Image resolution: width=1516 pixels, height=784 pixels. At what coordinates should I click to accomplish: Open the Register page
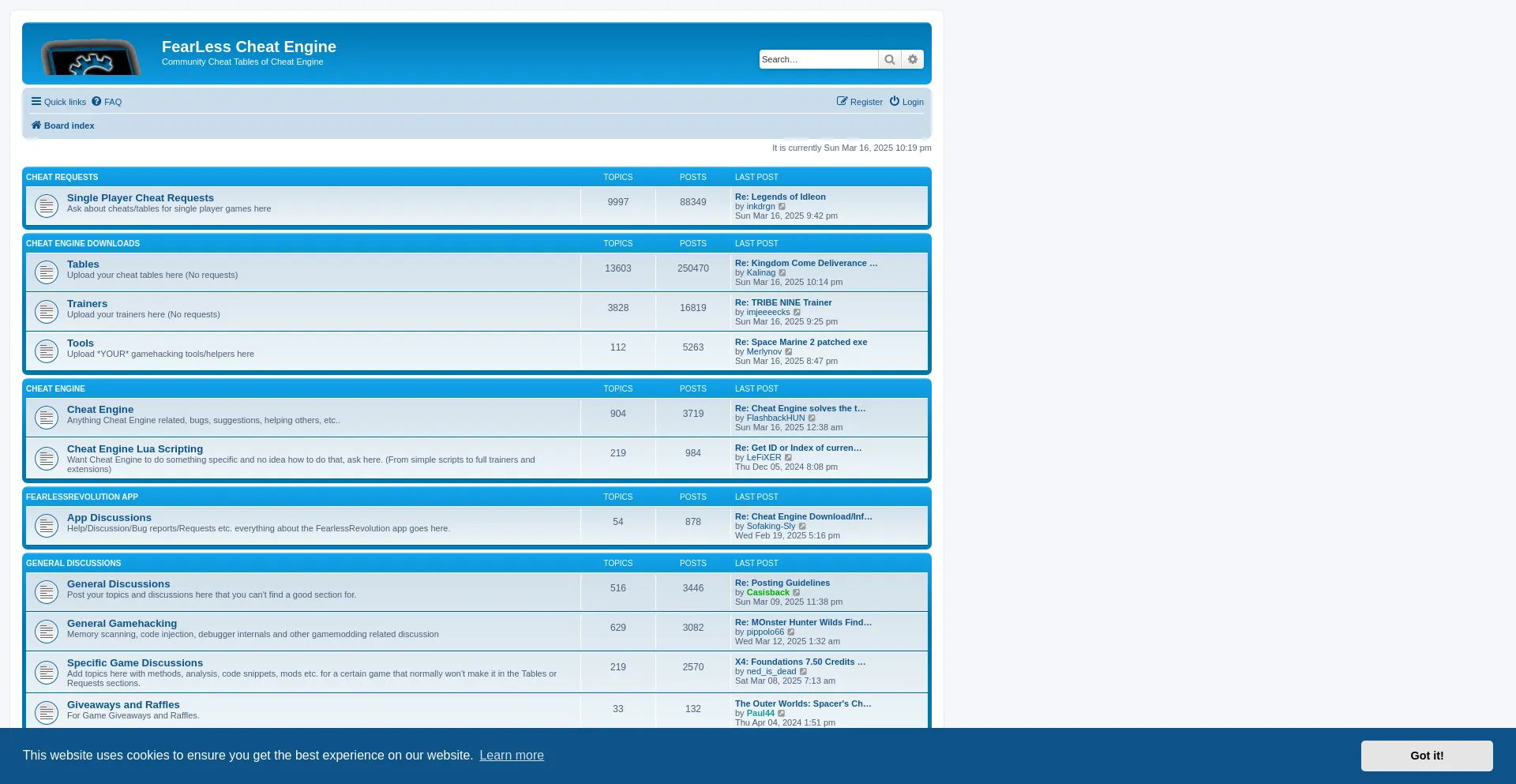coord(860,102)
